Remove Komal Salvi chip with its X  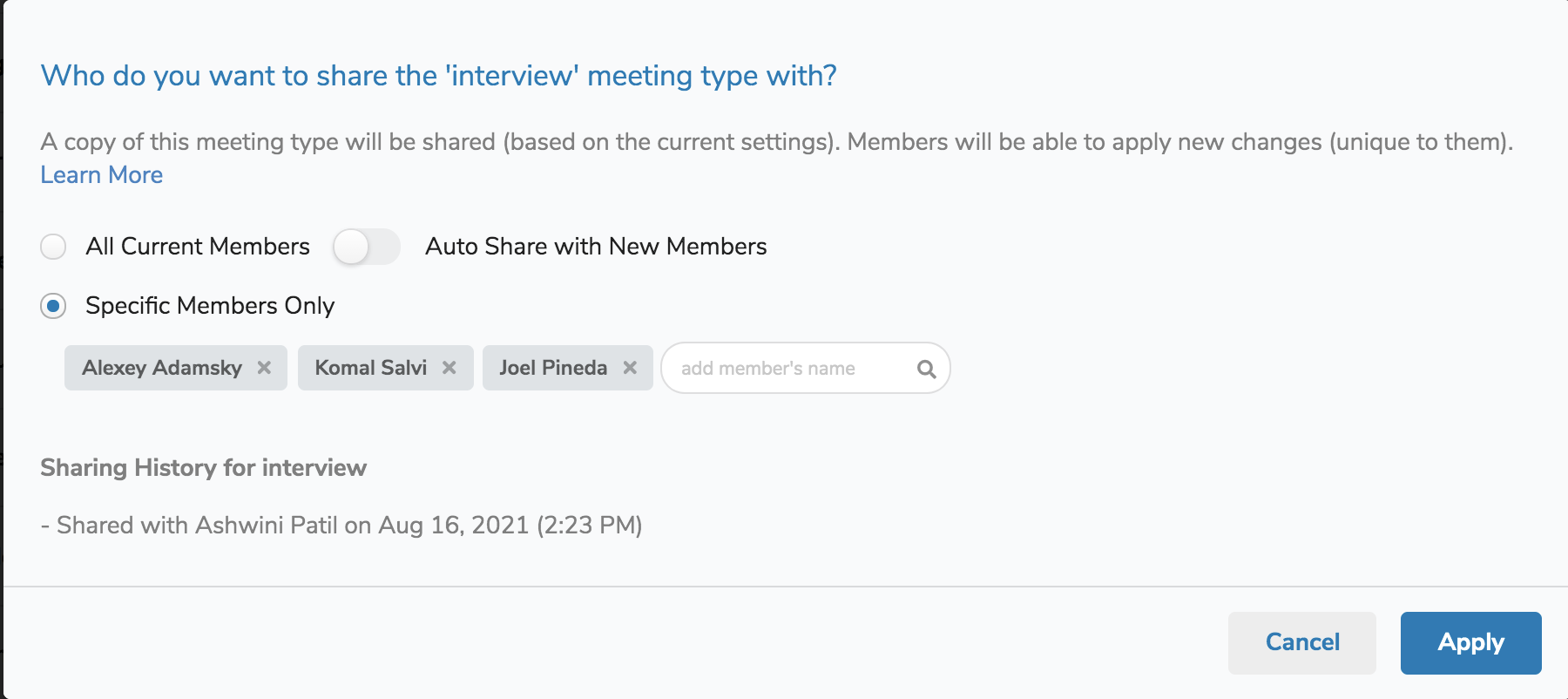tap(449, 368)
